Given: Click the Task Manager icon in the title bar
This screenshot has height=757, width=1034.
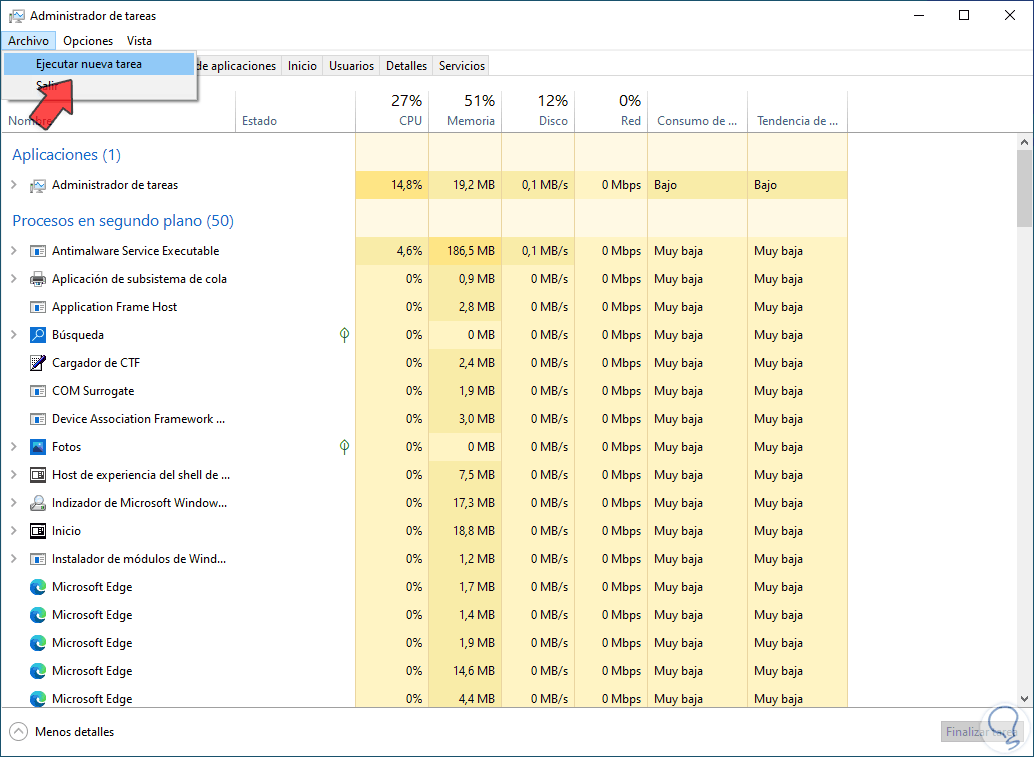Looking at the screenshot, I should (16, 15).
